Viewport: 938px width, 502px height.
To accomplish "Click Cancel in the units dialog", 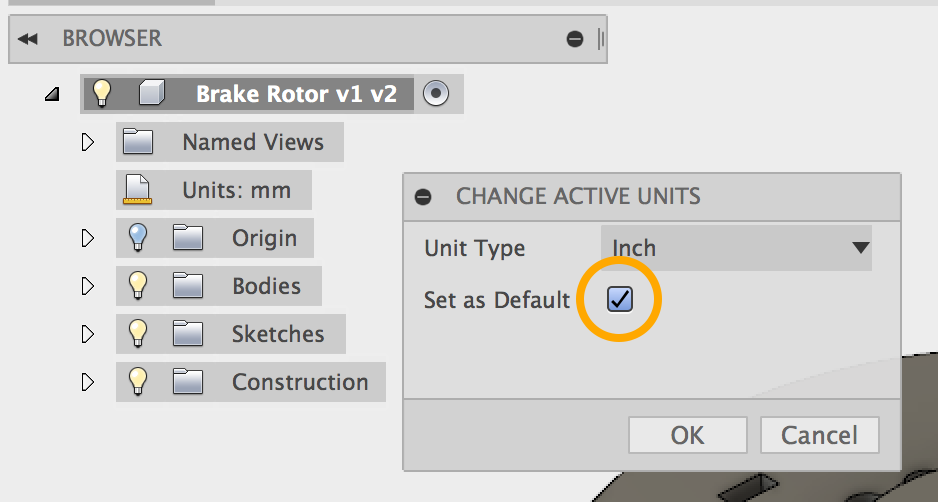I will click(x=819, y=435).
